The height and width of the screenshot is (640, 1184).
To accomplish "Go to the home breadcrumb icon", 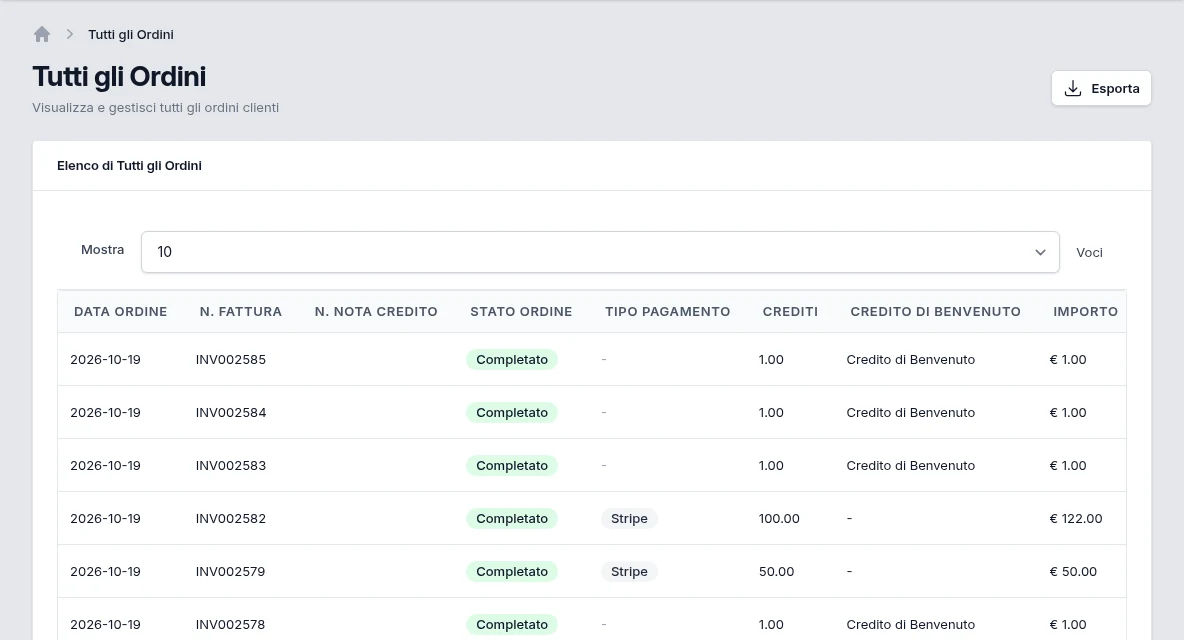I will [x=42, y=34].
